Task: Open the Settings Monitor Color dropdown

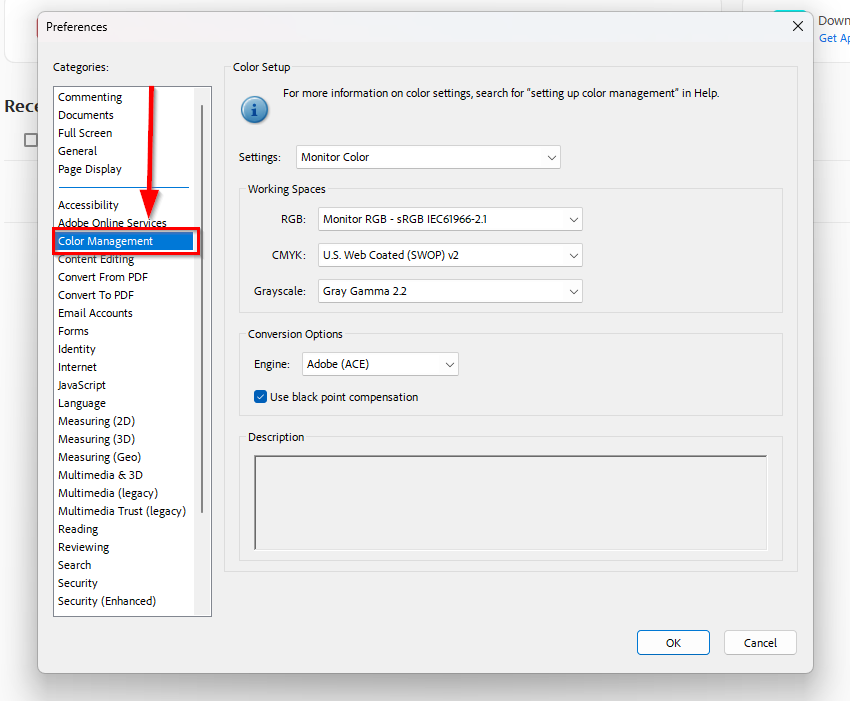Action: (x=428, y=157)
